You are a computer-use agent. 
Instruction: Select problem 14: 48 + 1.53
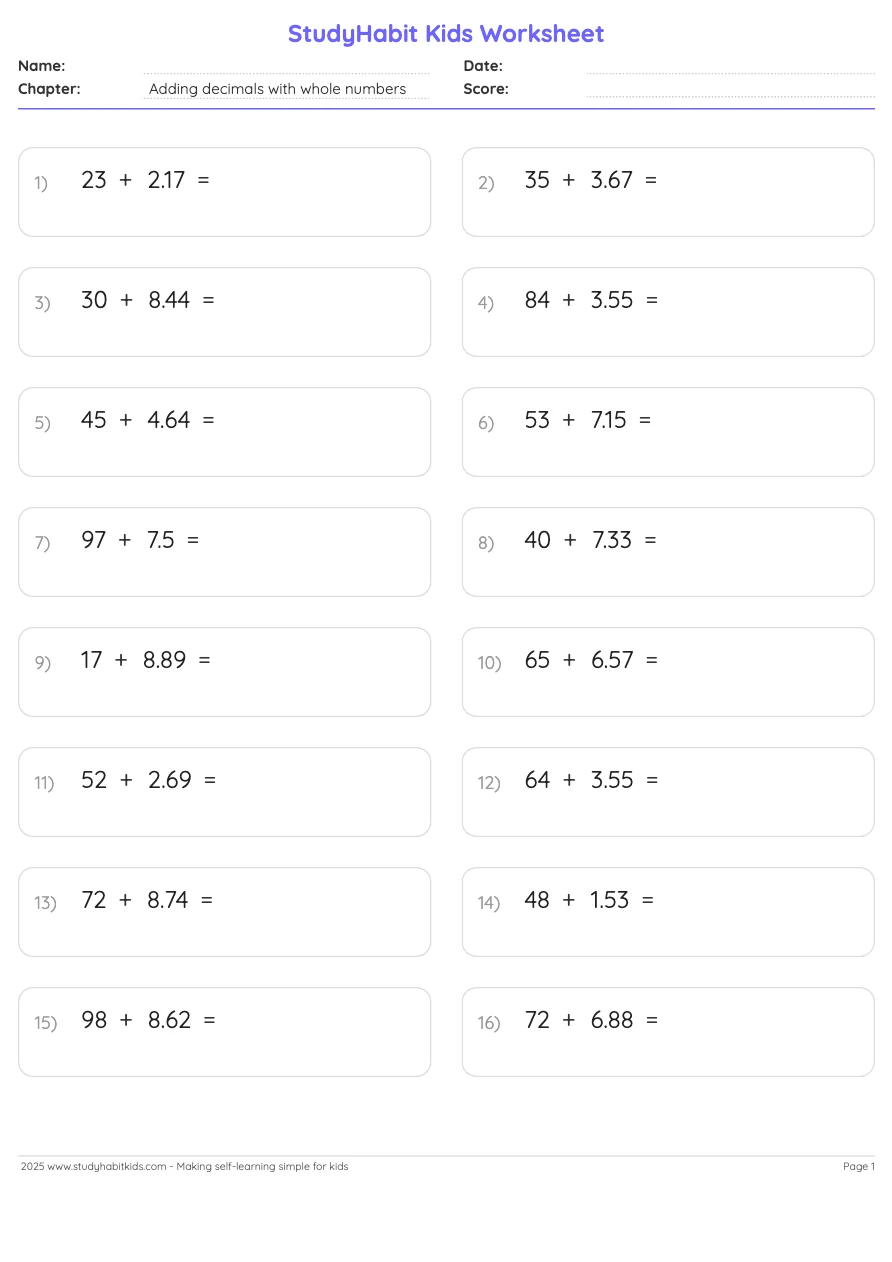(x=668, y=912)
